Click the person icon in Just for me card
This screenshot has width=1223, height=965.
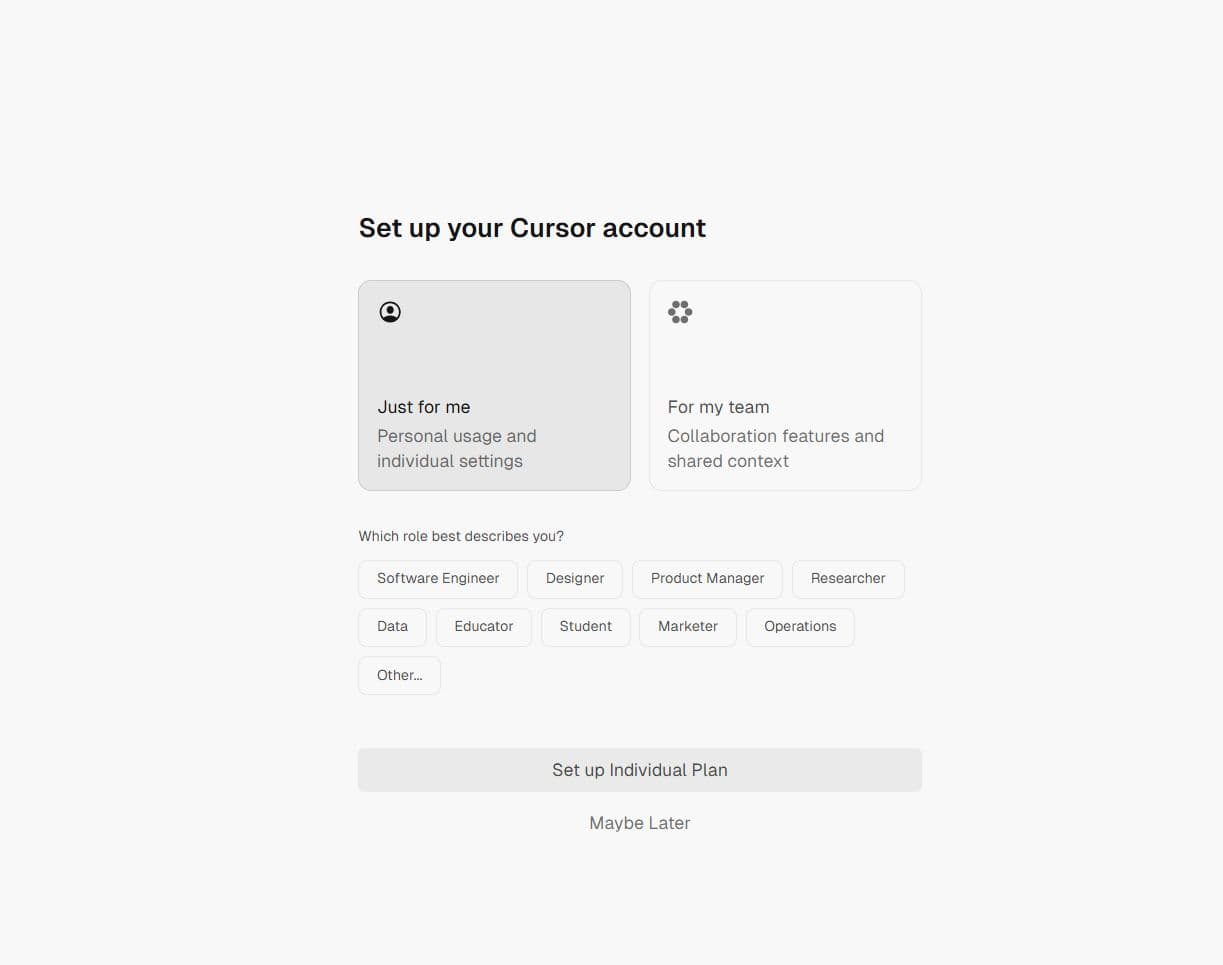pos(390,312)
